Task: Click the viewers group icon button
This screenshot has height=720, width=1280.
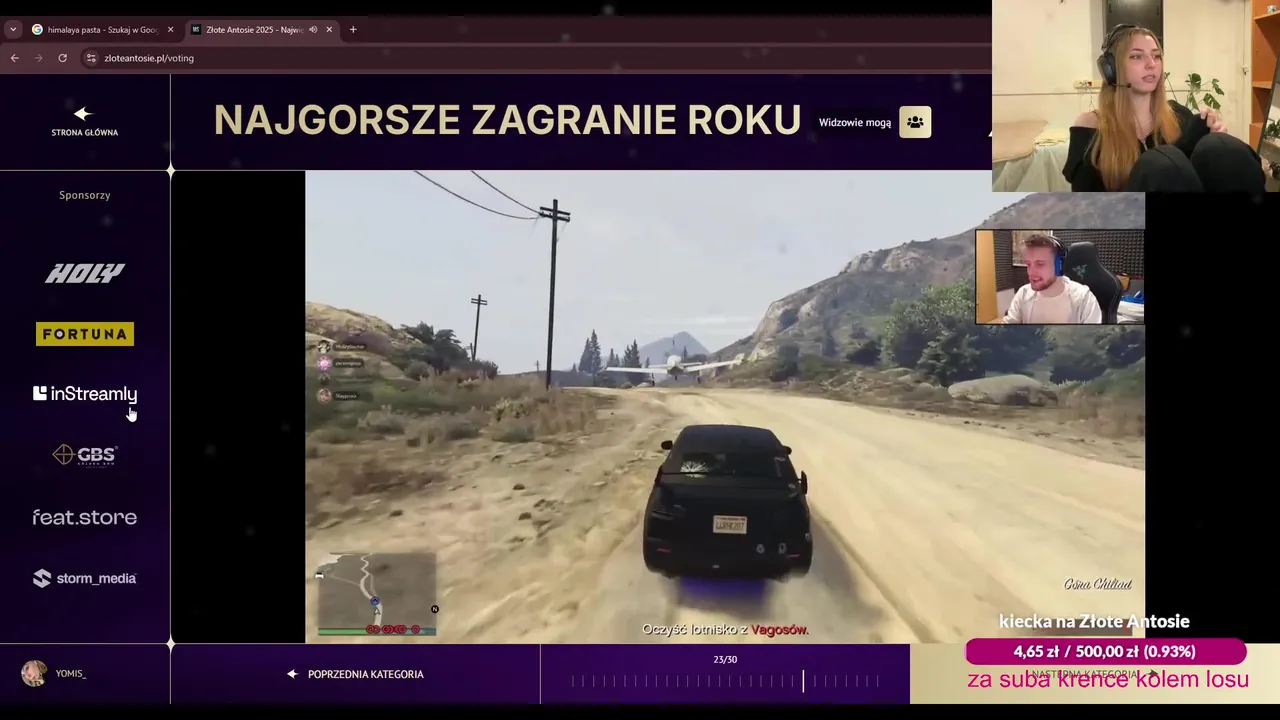Action: point(915,122)
